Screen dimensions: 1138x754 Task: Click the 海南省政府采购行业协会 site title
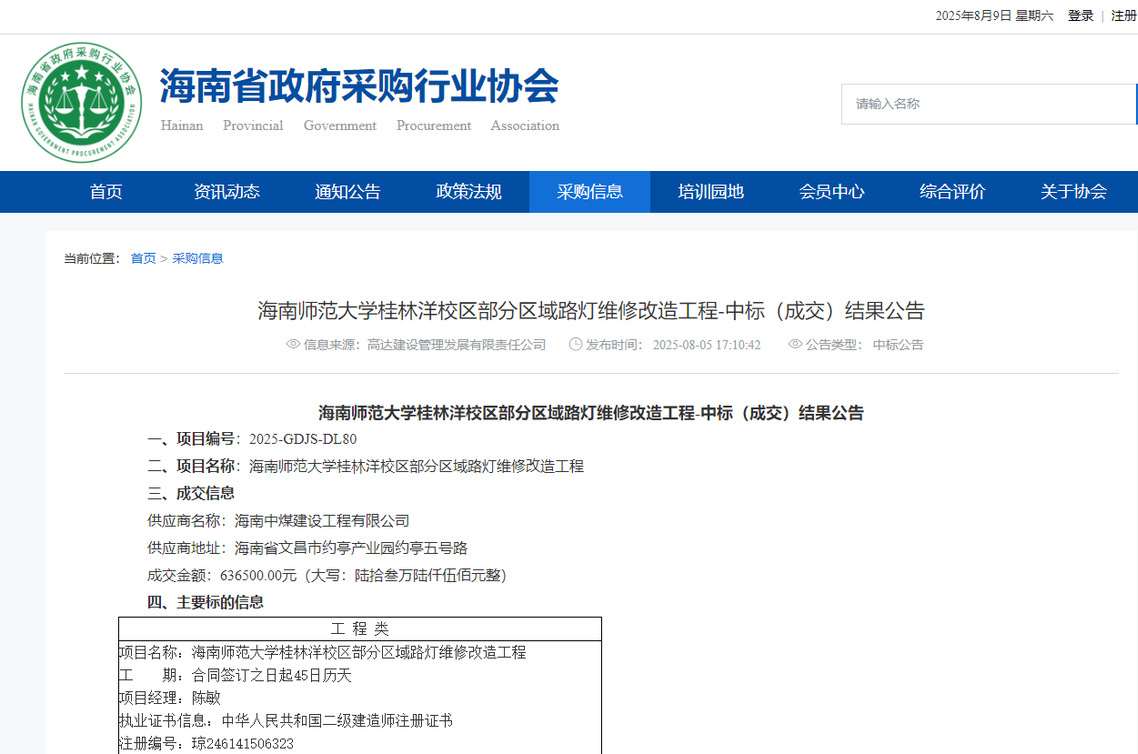pyautogui.click(x=359, y=87)
